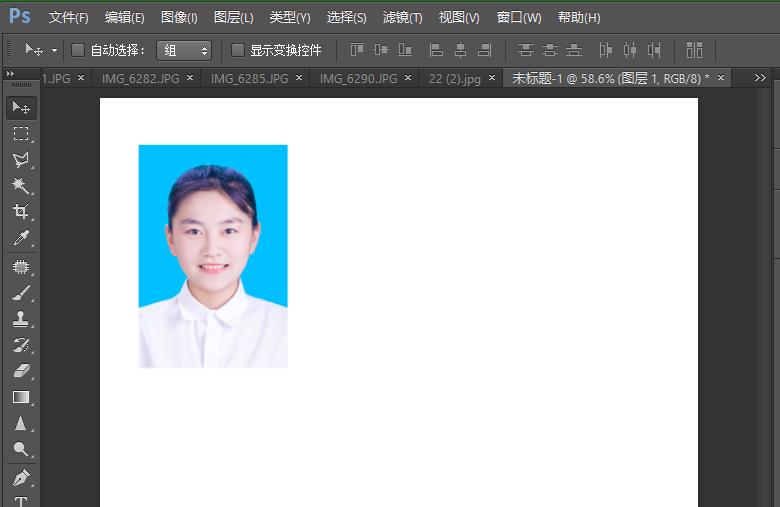Select the Clone Stamp tool

tap(21, 319)
